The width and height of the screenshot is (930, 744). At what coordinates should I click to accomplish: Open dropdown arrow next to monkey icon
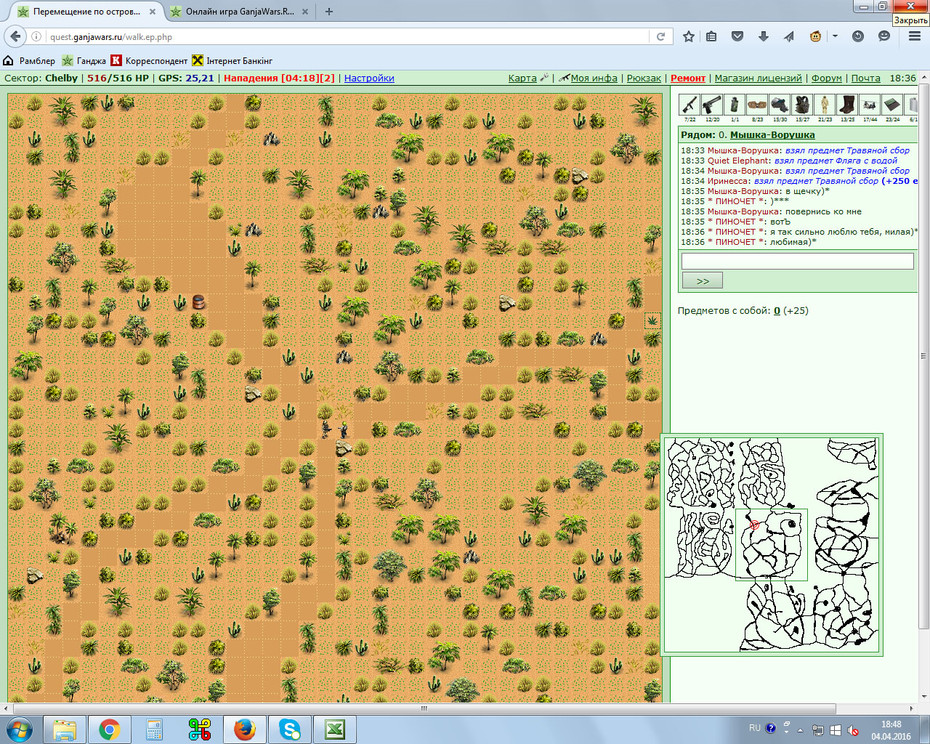point(835,37)
